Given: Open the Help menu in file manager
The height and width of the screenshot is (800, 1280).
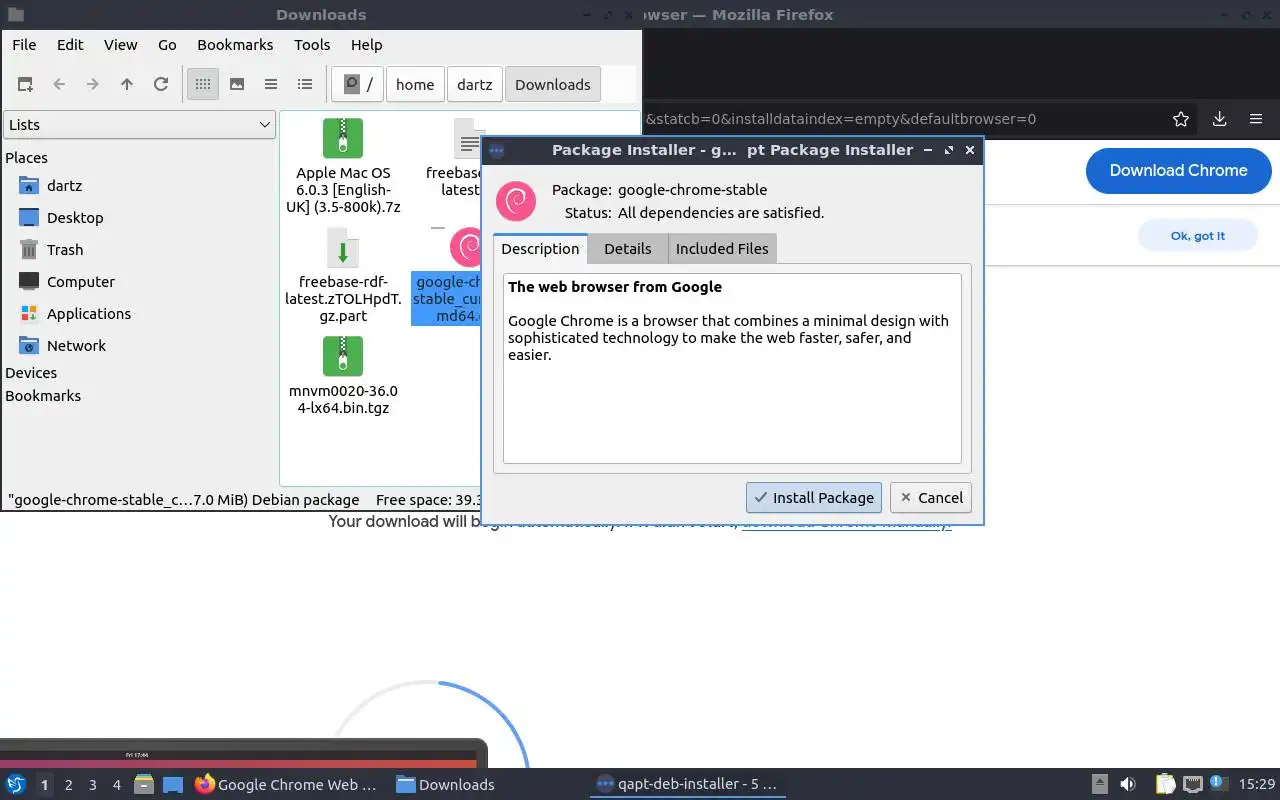Looking at the screenshot, I should click(x=367, y=45).
